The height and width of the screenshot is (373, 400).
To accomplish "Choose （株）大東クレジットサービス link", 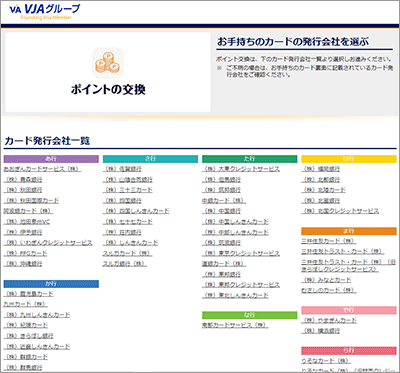I will pos(241,169).
